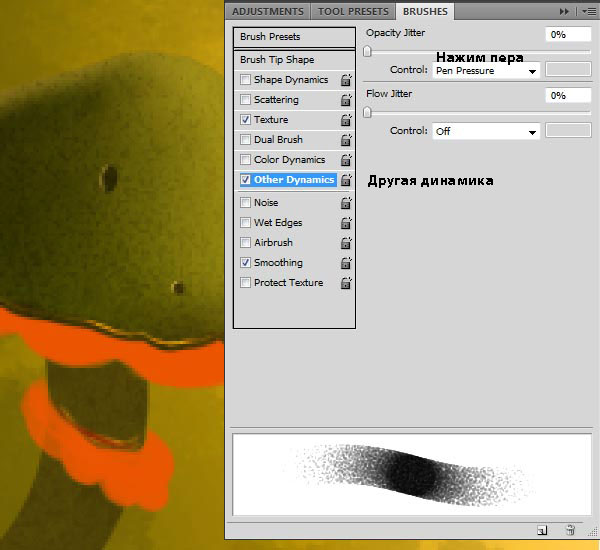
Task: Open the Opacity Jitter Control dropdown
Action: coord(486,71)
